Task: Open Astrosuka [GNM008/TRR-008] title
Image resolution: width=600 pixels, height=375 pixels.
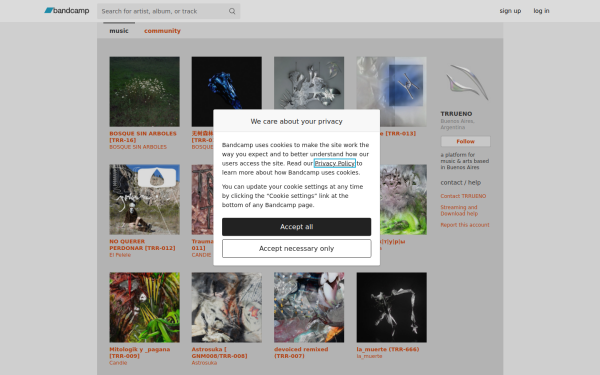Action: (x=219, y=352)
